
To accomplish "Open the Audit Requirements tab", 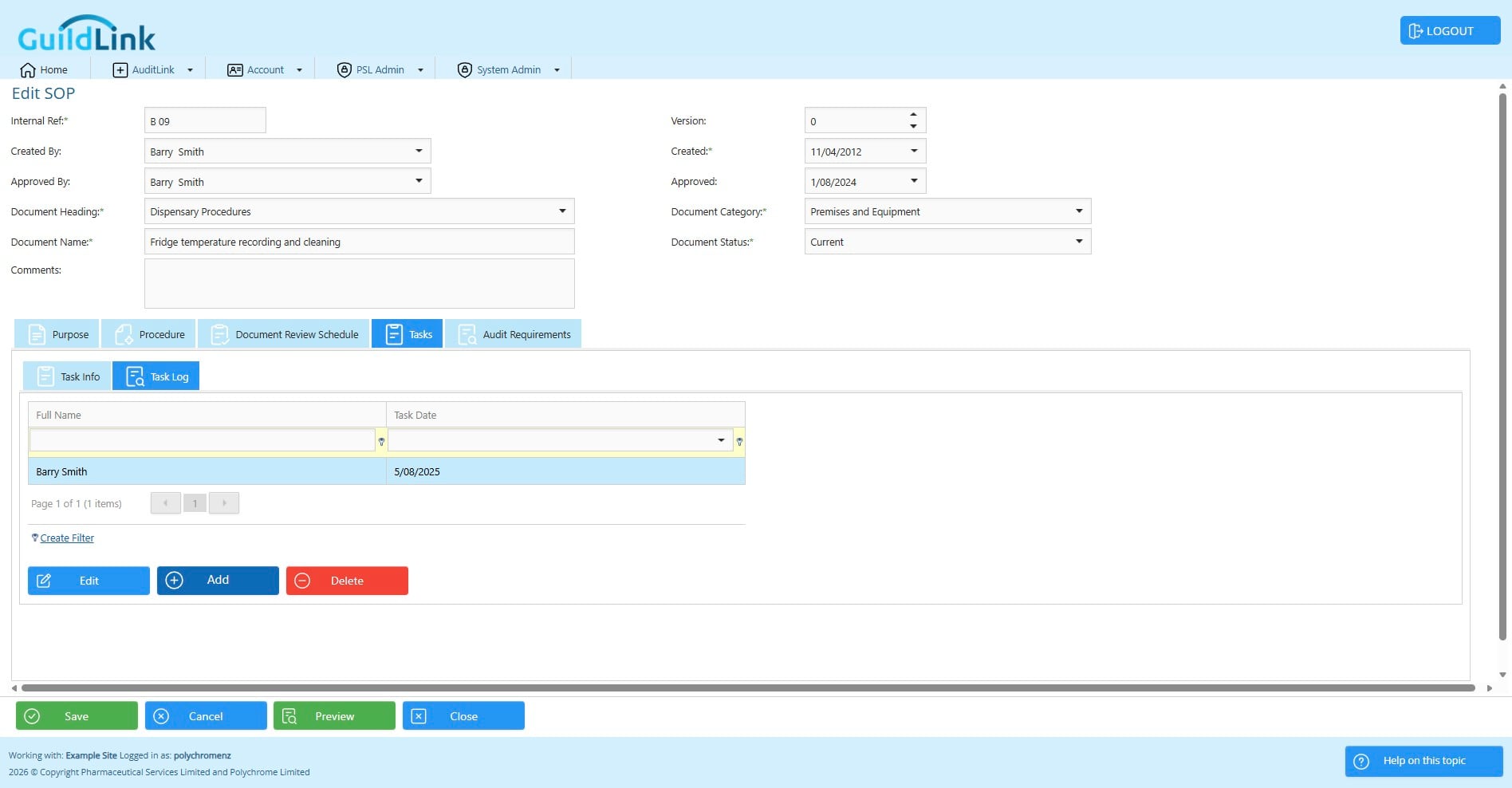I will 513,334.
